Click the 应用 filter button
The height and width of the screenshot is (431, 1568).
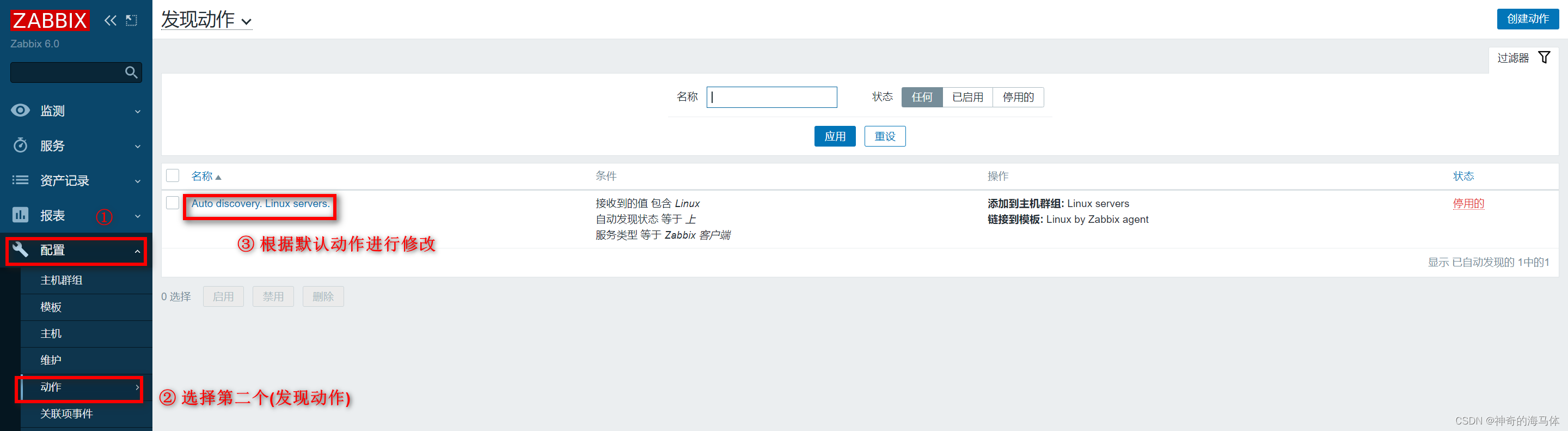click(835, 136)
